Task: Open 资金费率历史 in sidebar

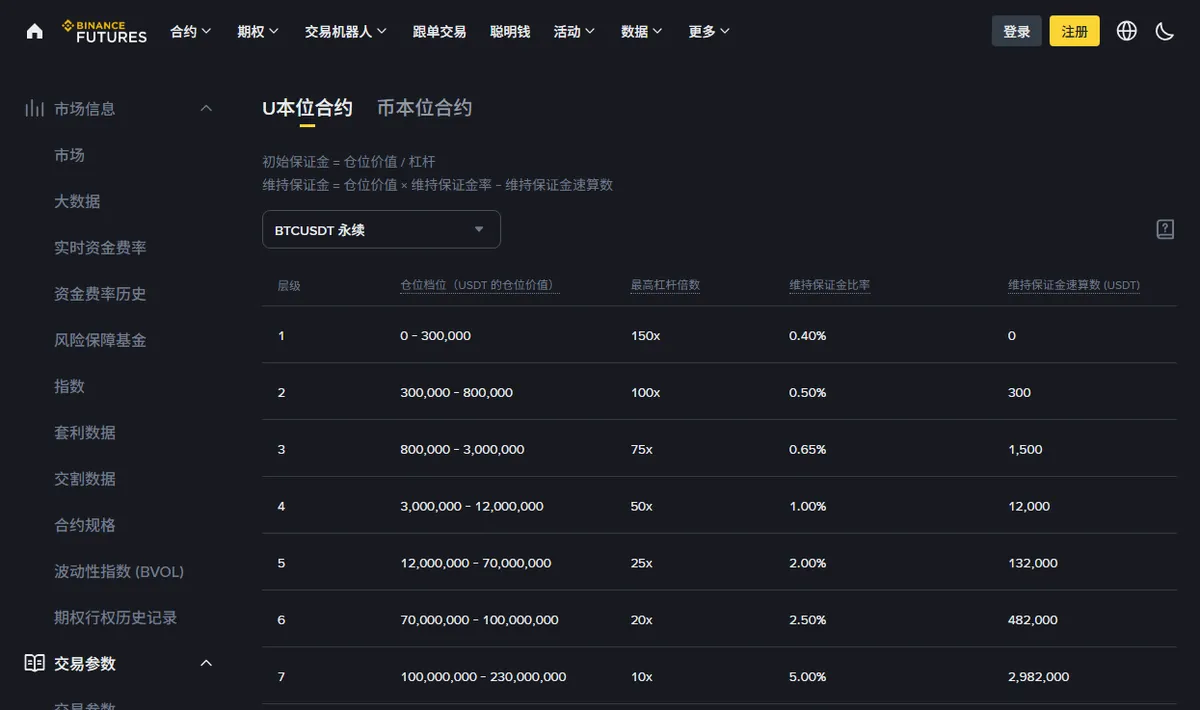Action: pos(100,294)
